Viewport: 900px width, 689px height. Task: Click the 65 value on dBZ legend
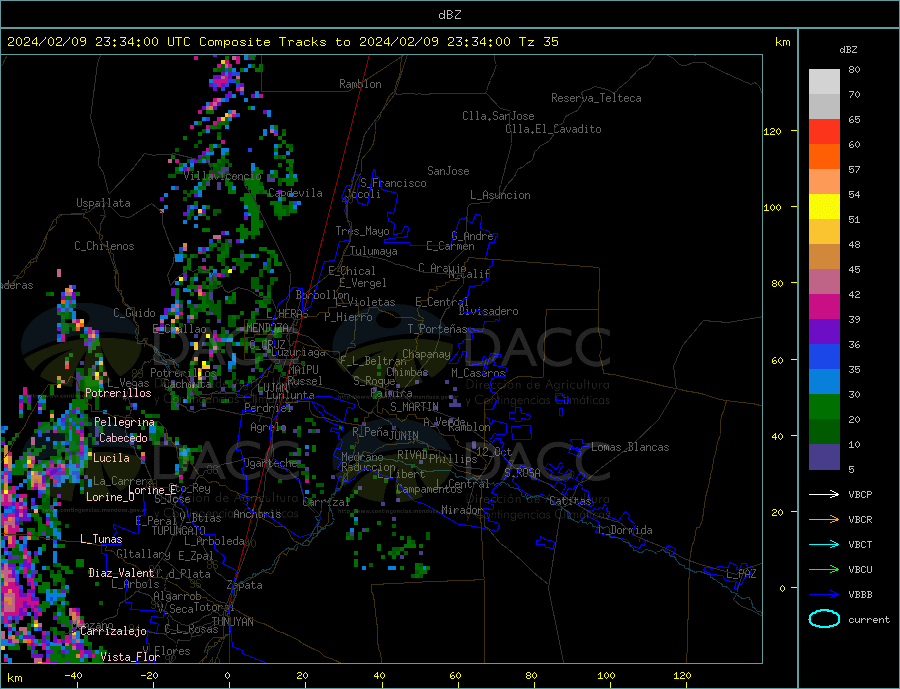tap(854, 119)
